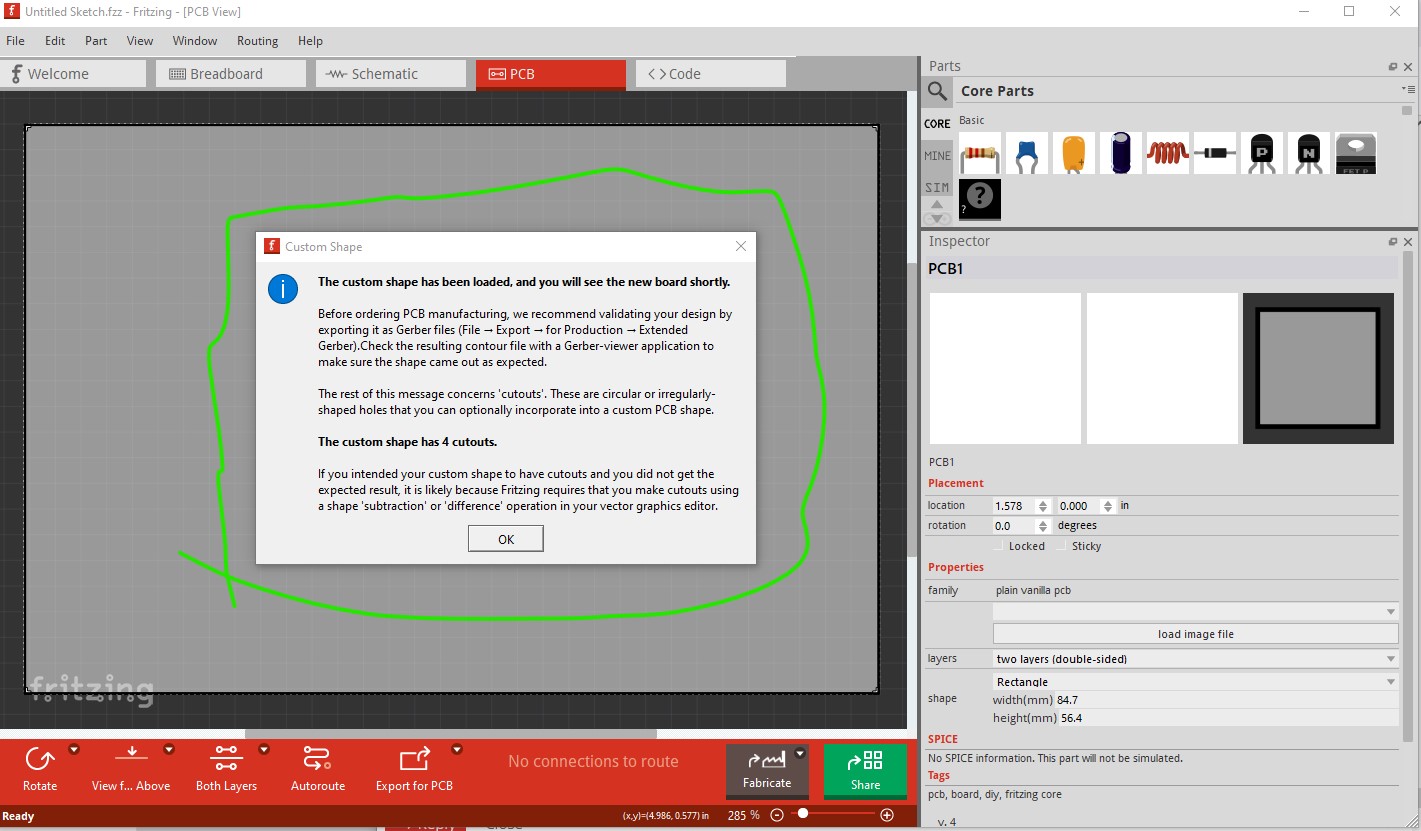Select the resistor part in Core Parts
1421x831 pixels.
(980, 154)
